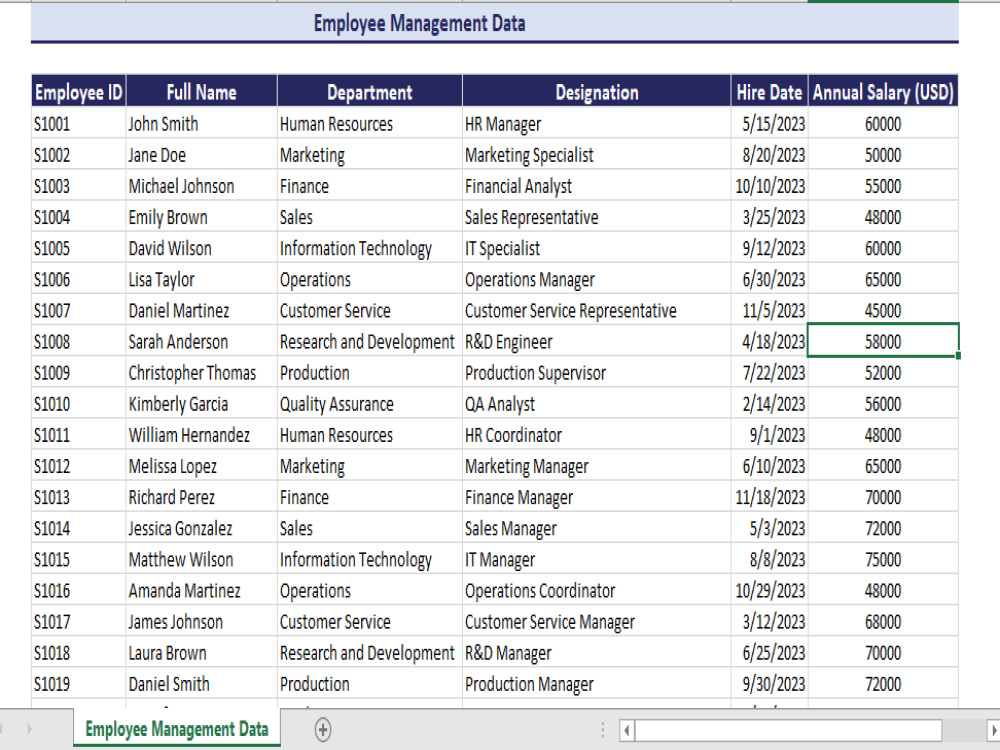Select the Finance Manager cell

pyautogui.click(x=596, y=497)
